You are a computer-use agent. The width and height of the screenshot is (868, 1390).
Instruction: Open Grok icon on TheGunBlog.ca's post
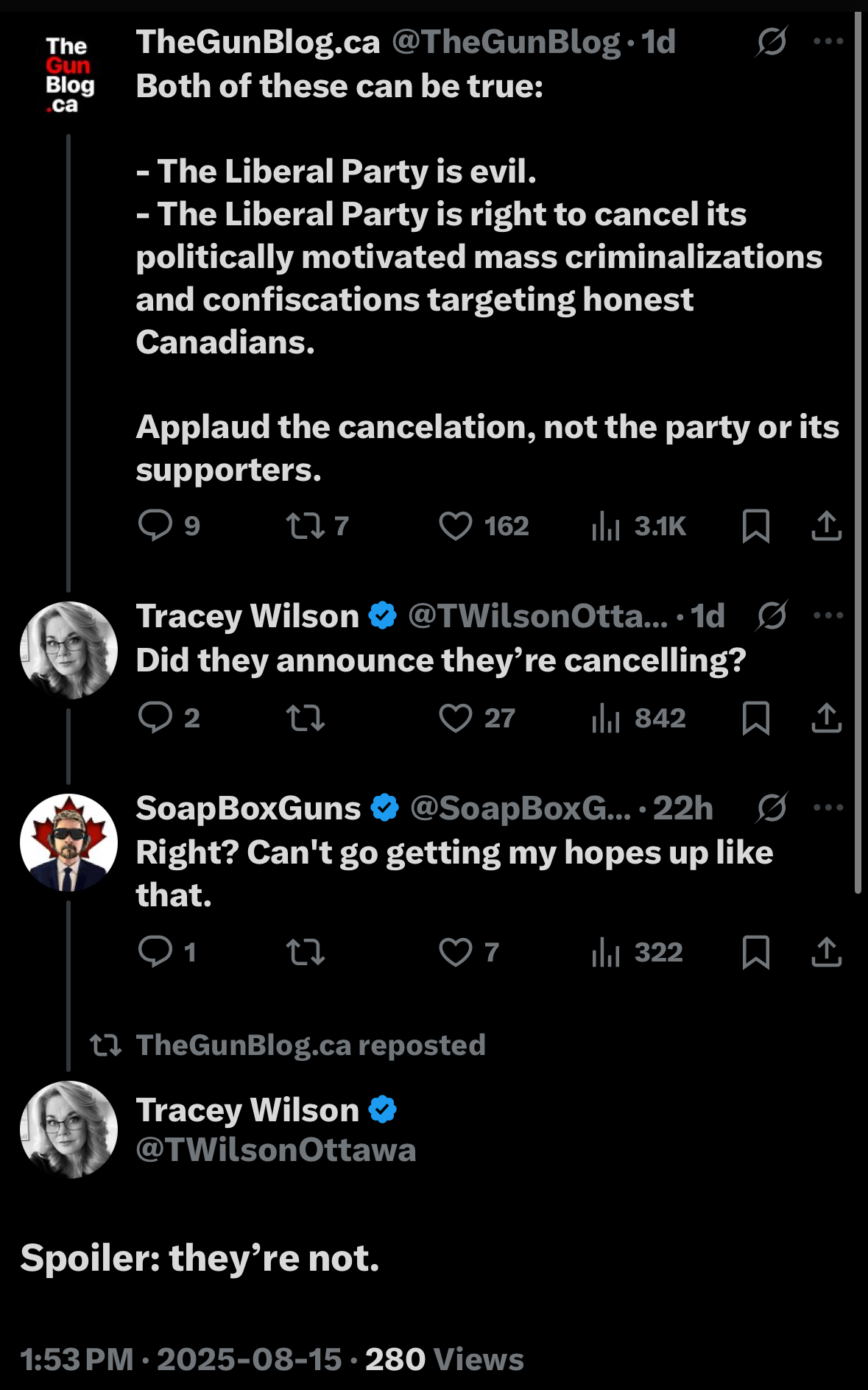click(771, 41)
